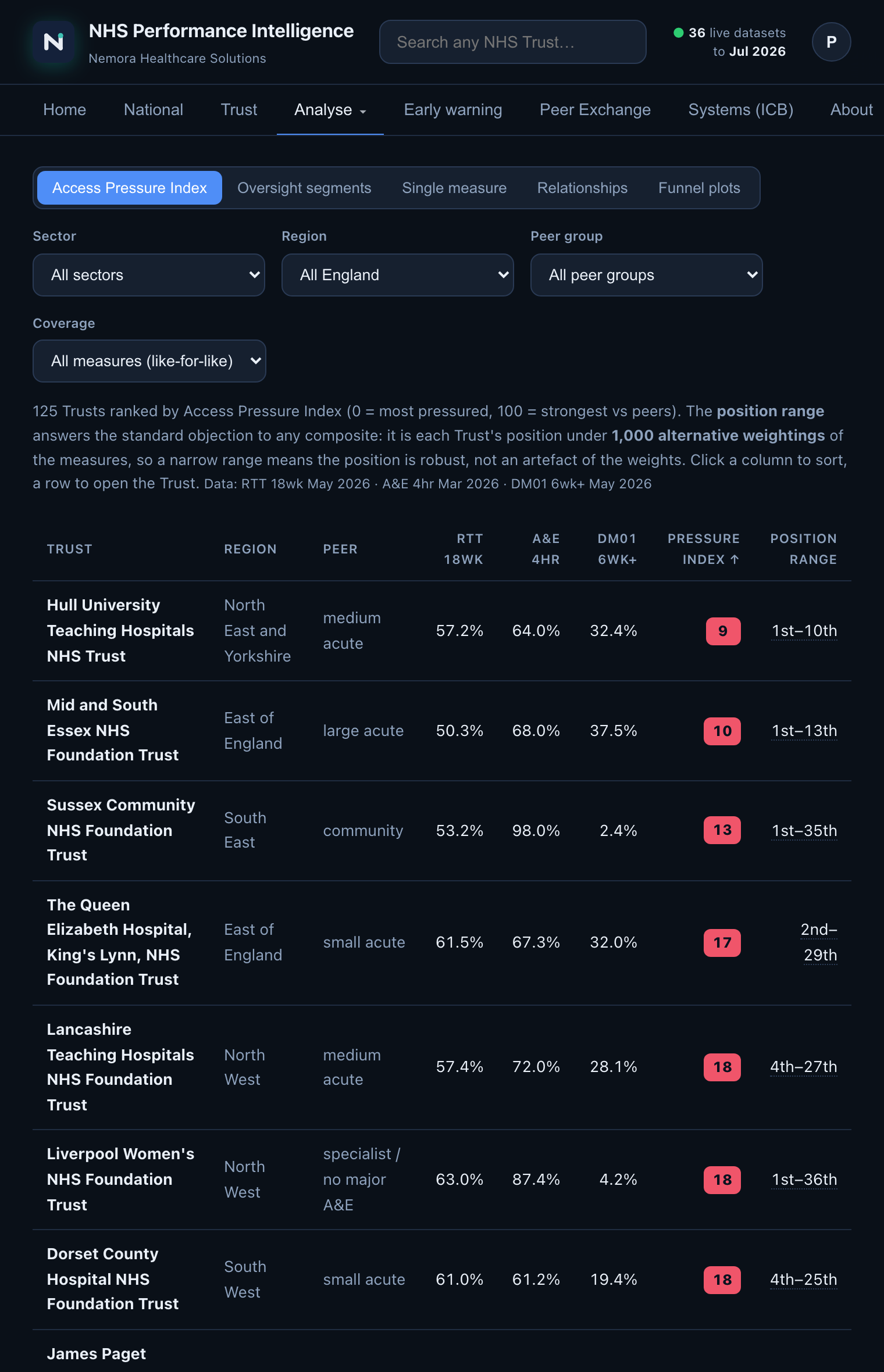
Task: Click pressure index badge 10 for Mid and South Essex
Action: [x=722, y=731]
